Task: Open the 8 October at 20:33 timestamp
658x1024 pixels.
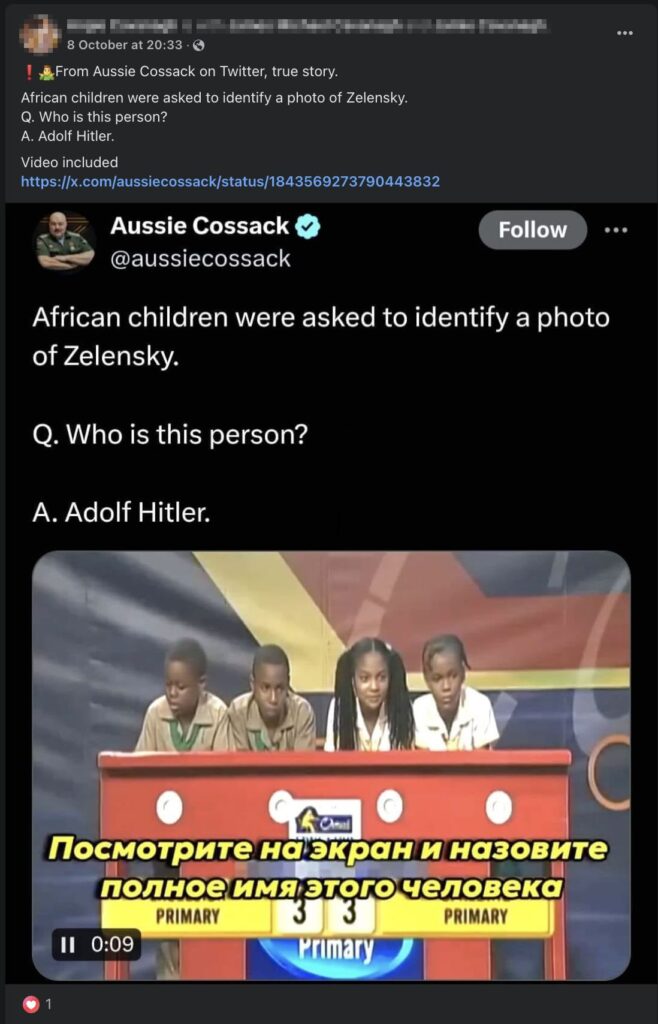Action: coord(125,45)
